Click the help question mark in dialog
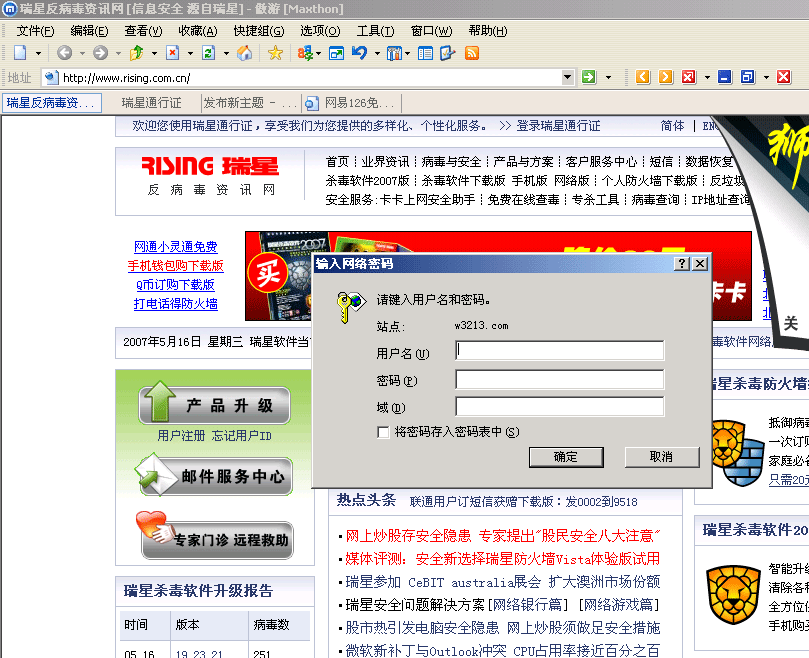809x658 pixels. tap(682, 264)
